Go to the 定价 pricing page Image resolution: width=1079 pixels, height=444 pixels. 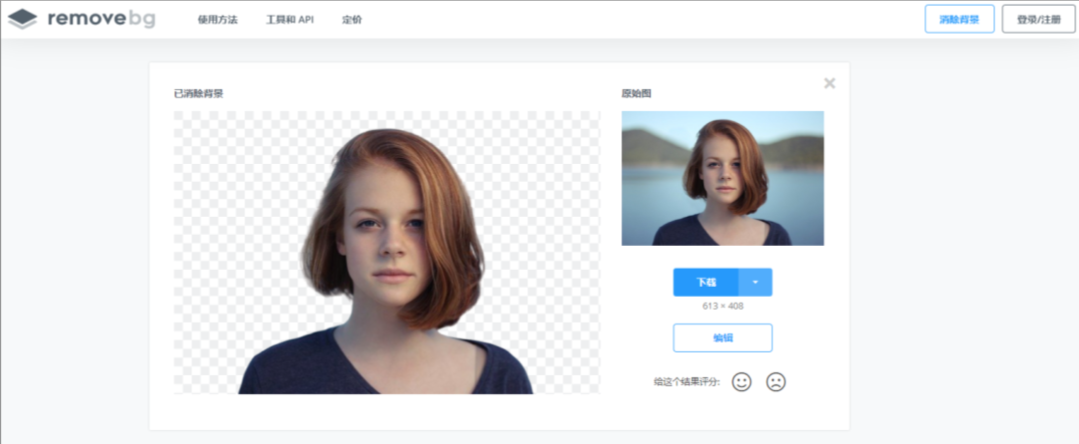352,20
